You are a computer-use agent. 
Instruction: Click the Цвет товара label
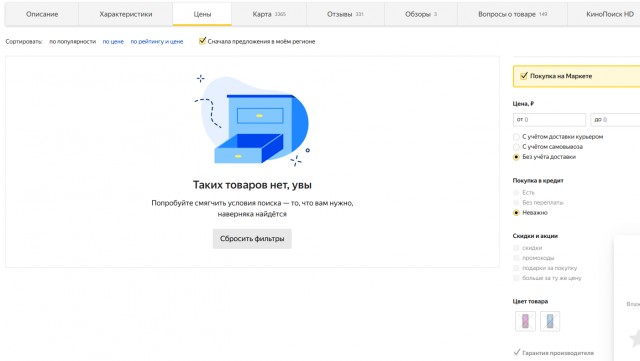pos(530,301)
